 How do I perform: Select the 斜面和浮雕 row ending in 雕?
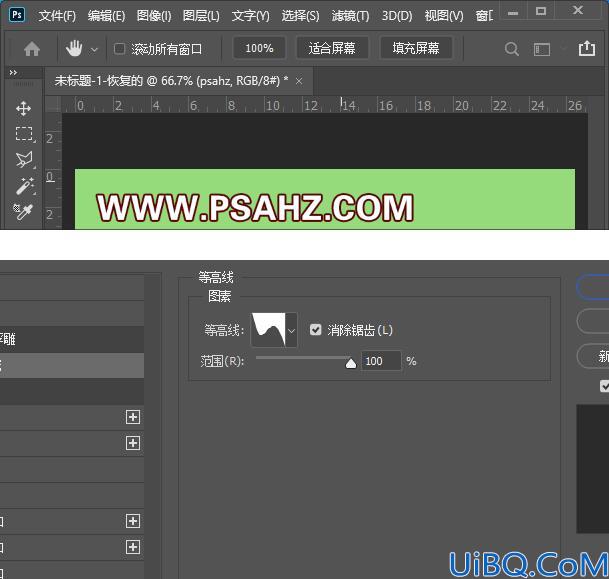(72, 339)
